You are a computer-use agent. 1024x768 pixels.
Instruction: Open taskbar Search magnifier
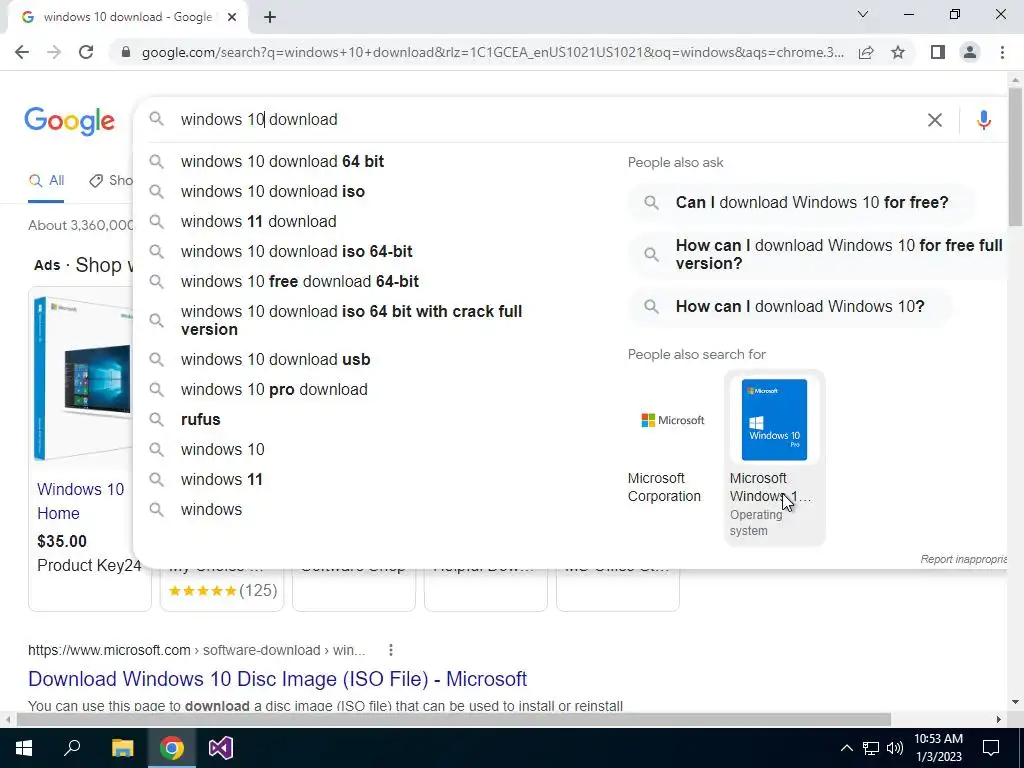[x=72, y=748]
